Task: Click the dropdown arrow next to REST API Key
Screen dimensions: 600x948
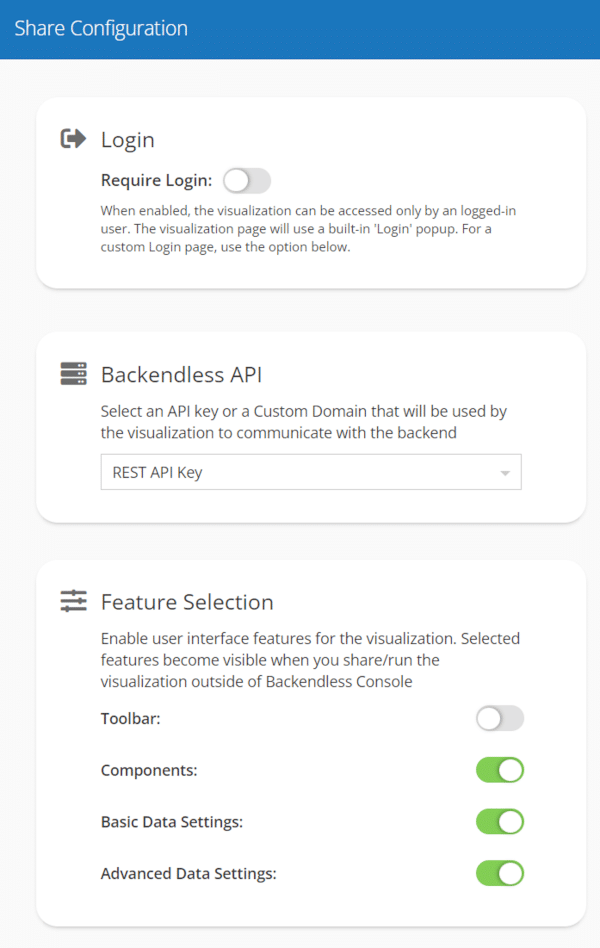Action: point(505,473)
